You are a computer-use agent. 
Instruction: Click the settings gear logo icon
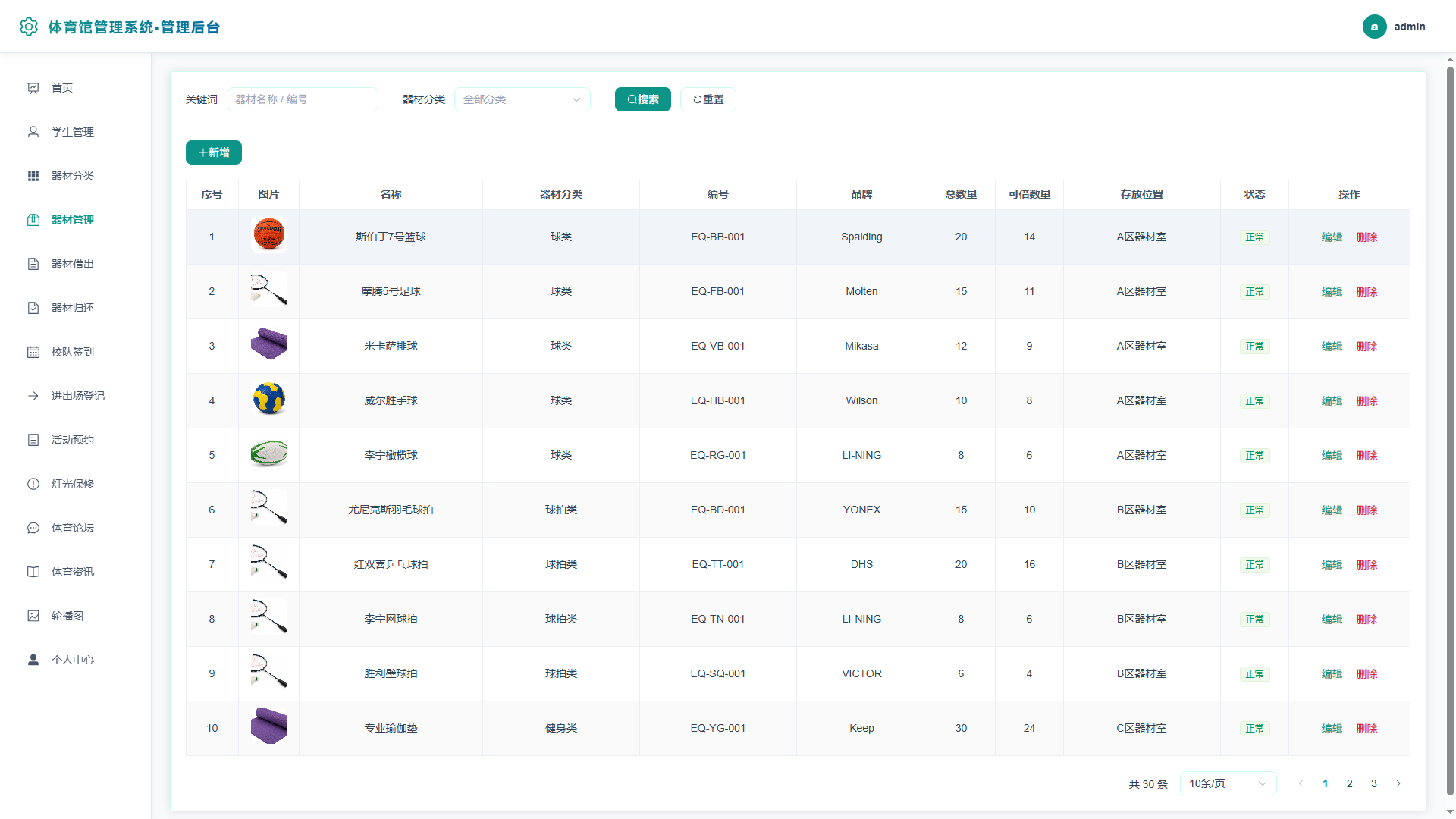(29, 27)
